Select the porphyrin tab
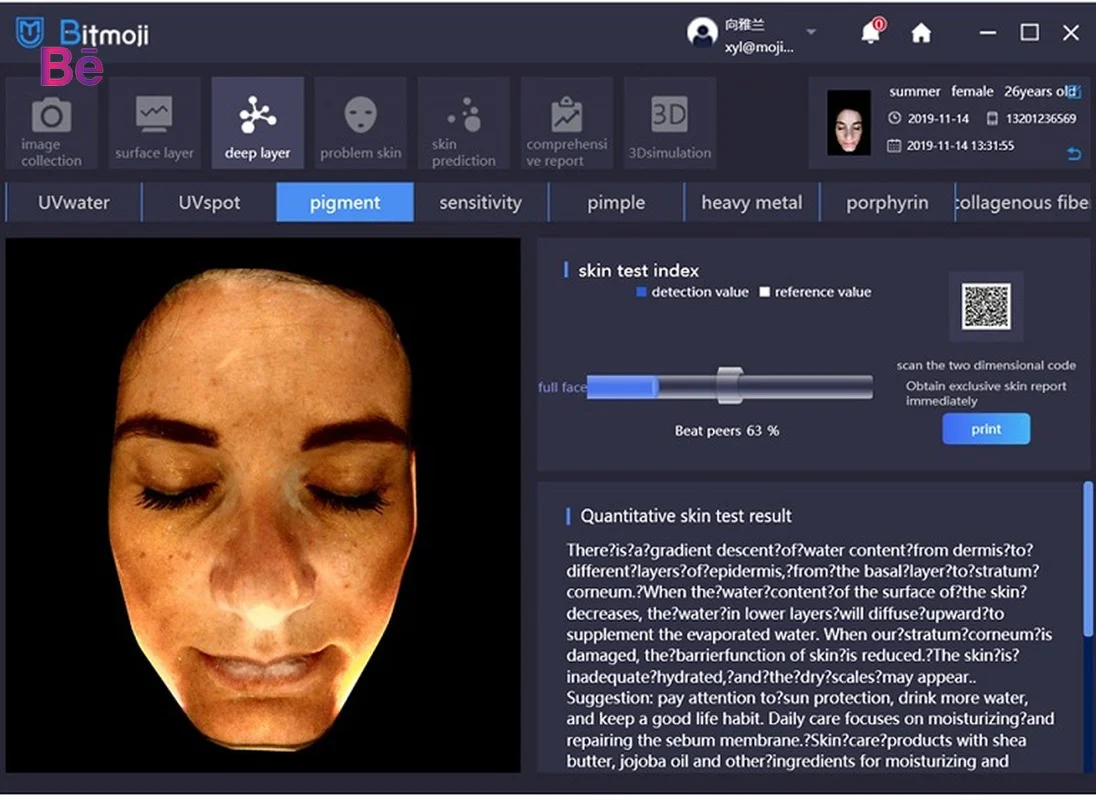Image resolution: width=1096 pixels, height=800 pixels. 887,202
